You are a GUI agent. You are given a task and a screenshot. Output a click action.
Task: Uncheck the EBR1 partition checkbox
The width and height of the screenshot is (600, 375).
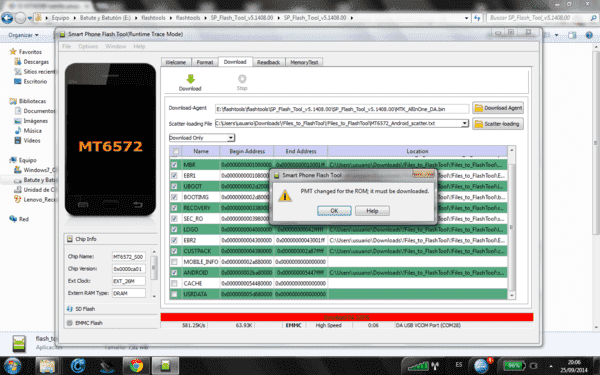click(x=174, y=175)
